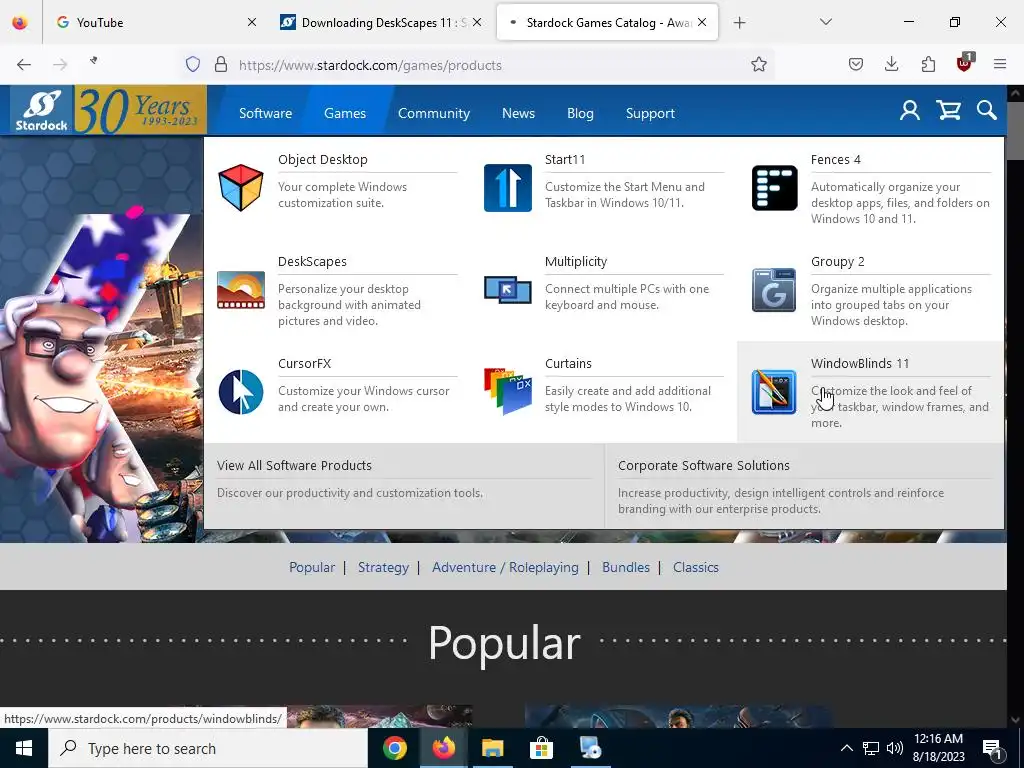Screen dimensions: 1024x768
Task: Click the Fences 4 icon
Action: (775, 188)
